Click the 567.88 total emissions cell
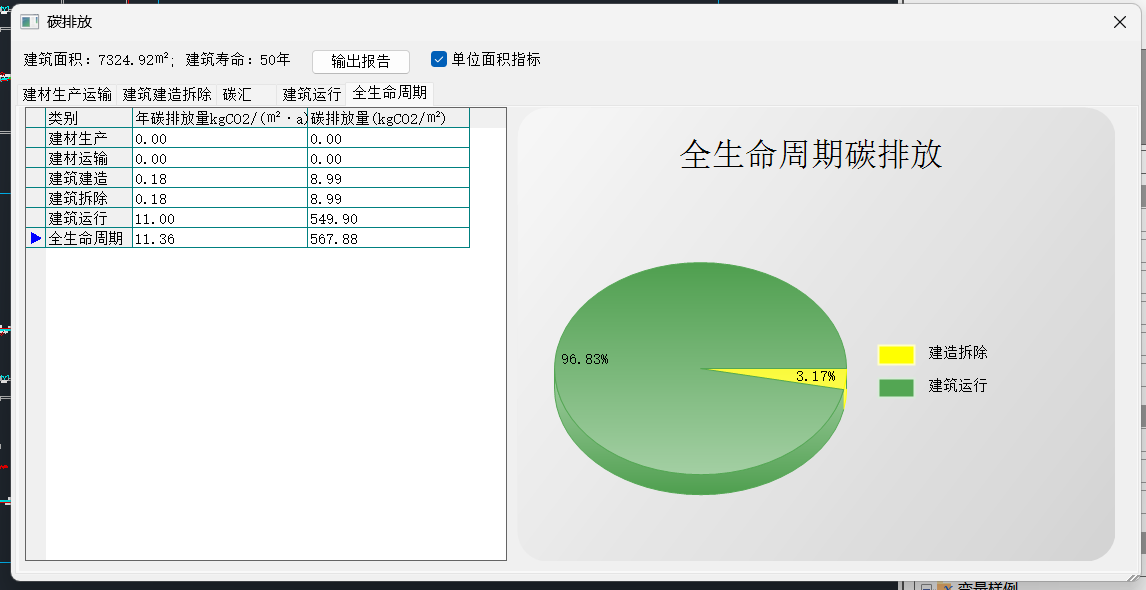Viewport: 1146px width, 590px height. click(387, 238)
